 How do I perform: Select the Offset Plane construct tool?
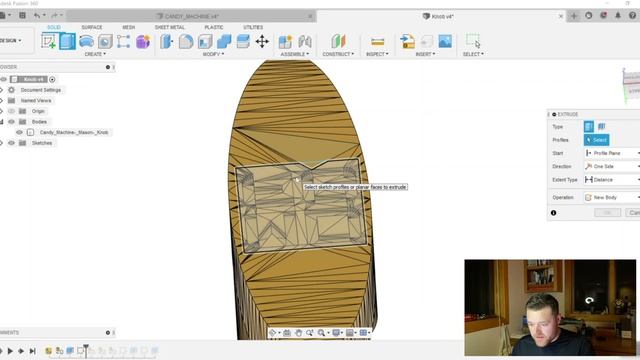[x=338, y=42]
